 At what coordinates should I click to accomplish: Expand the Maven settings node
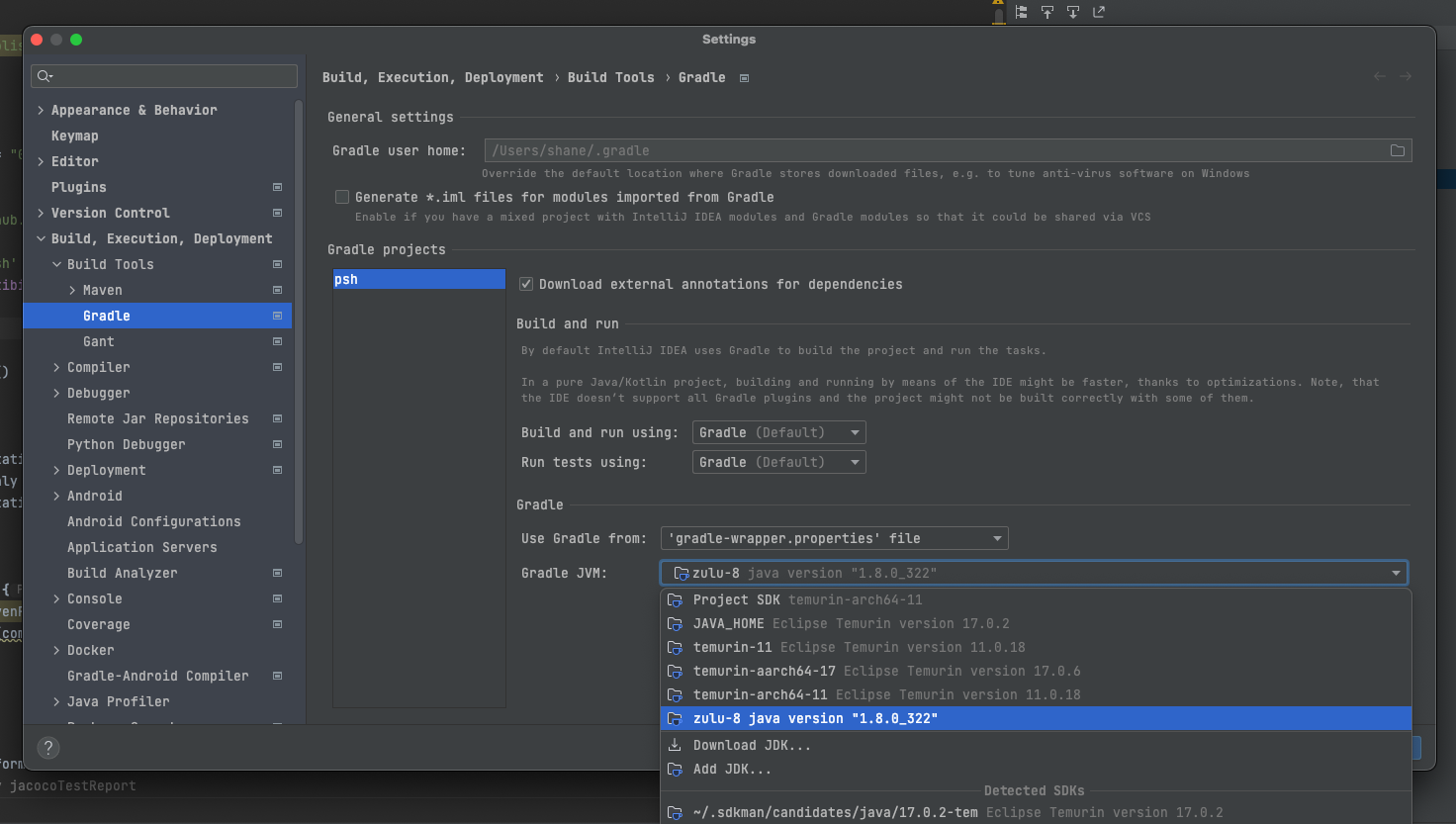pyautogui.click(x=72, y=290)
